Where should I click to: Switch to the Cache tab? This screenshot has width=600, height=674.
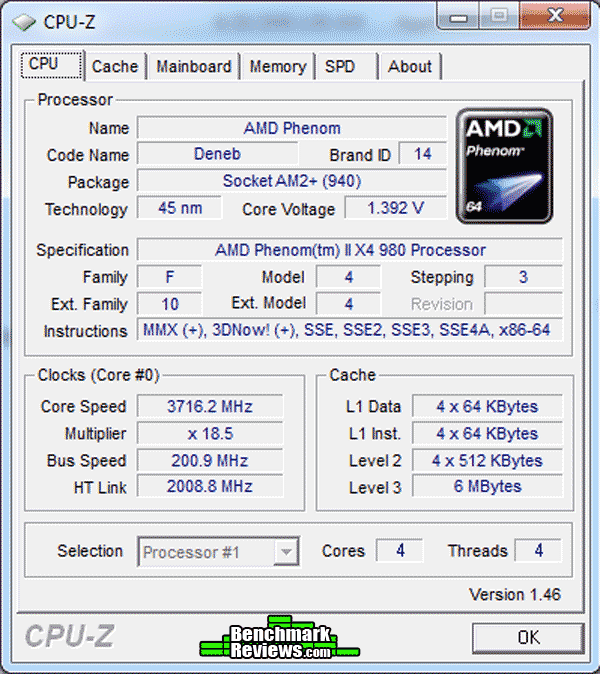[x=115, y=67]
